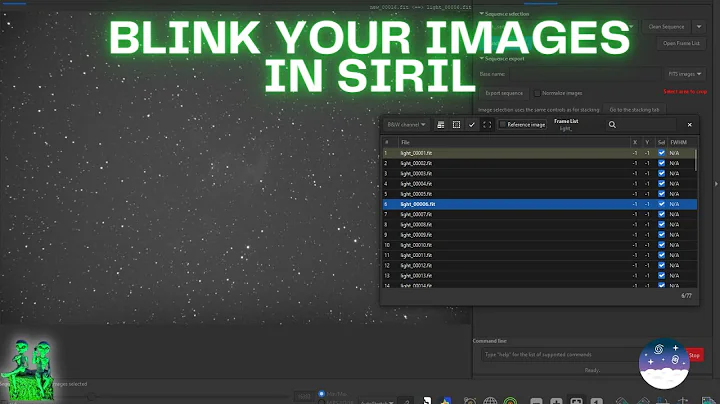Uncheck Sel checkbox for light_00012.fit

click(661, 265)
